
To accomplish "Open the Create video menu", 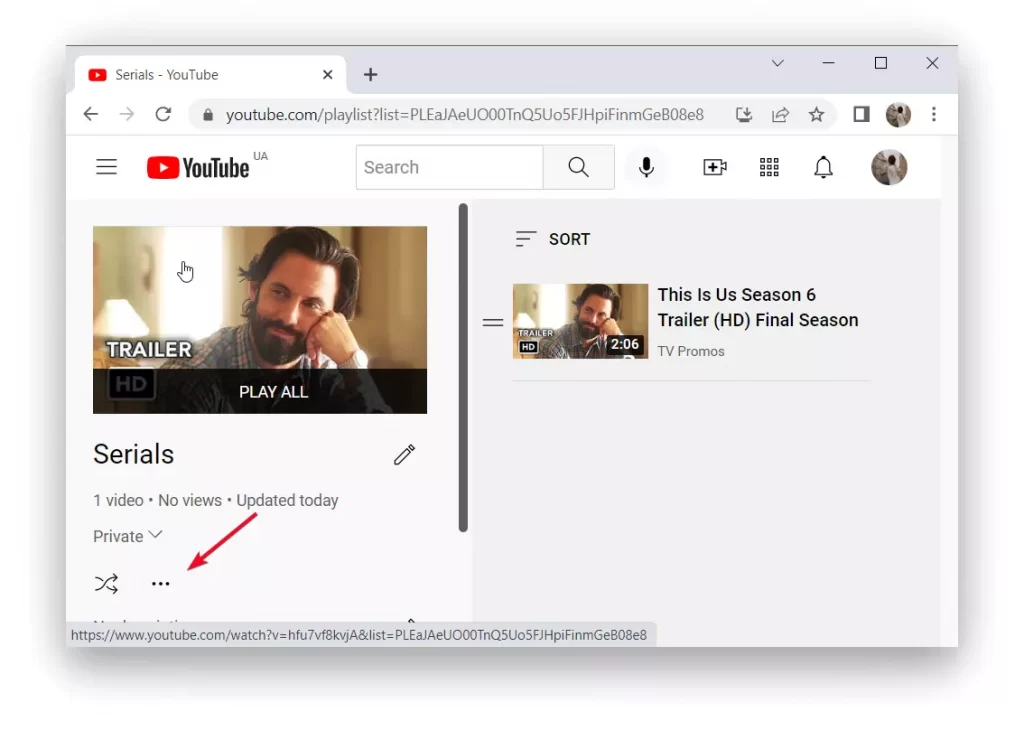I will pos(715,167).
